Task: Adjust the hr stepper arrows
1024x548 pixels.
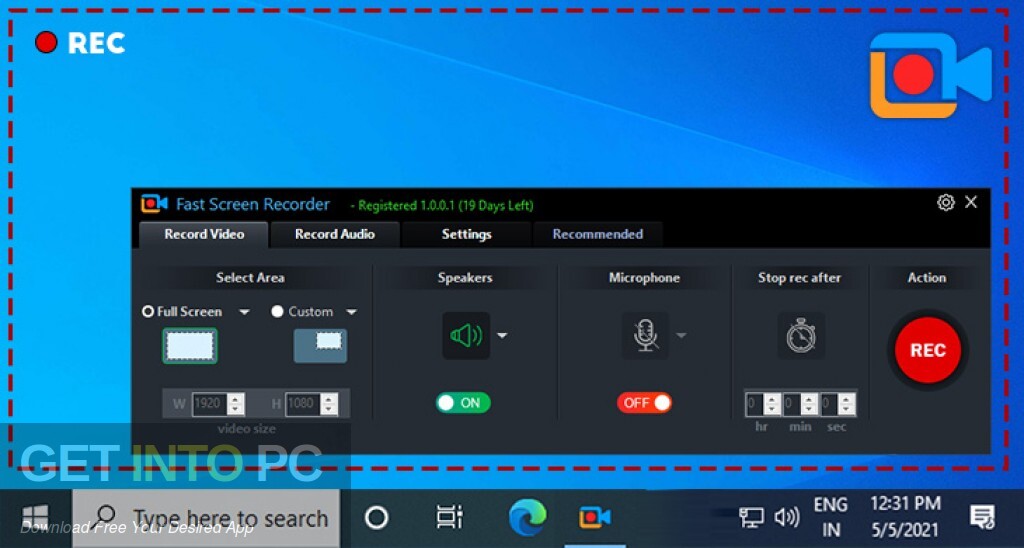Action: pos(773,404)
